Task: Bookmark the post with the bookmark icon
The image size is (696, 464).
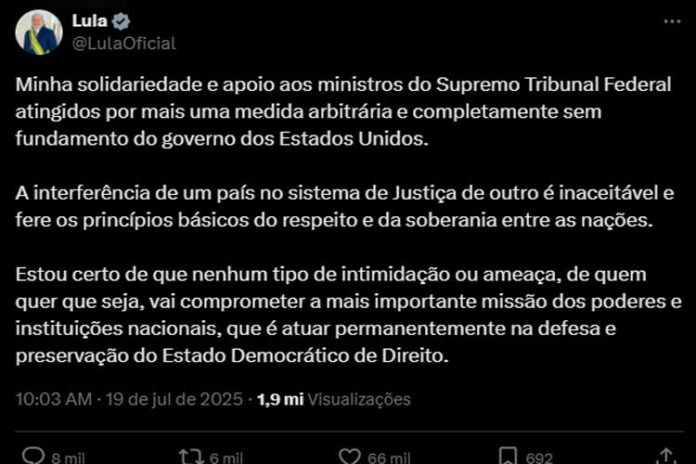Action: (x=508, y=456)
